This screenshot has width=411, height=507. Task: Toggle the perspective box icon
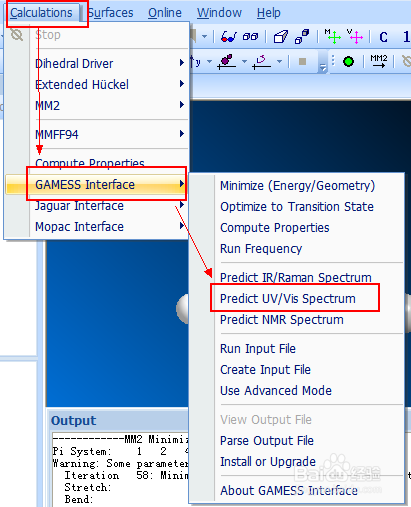280,37
